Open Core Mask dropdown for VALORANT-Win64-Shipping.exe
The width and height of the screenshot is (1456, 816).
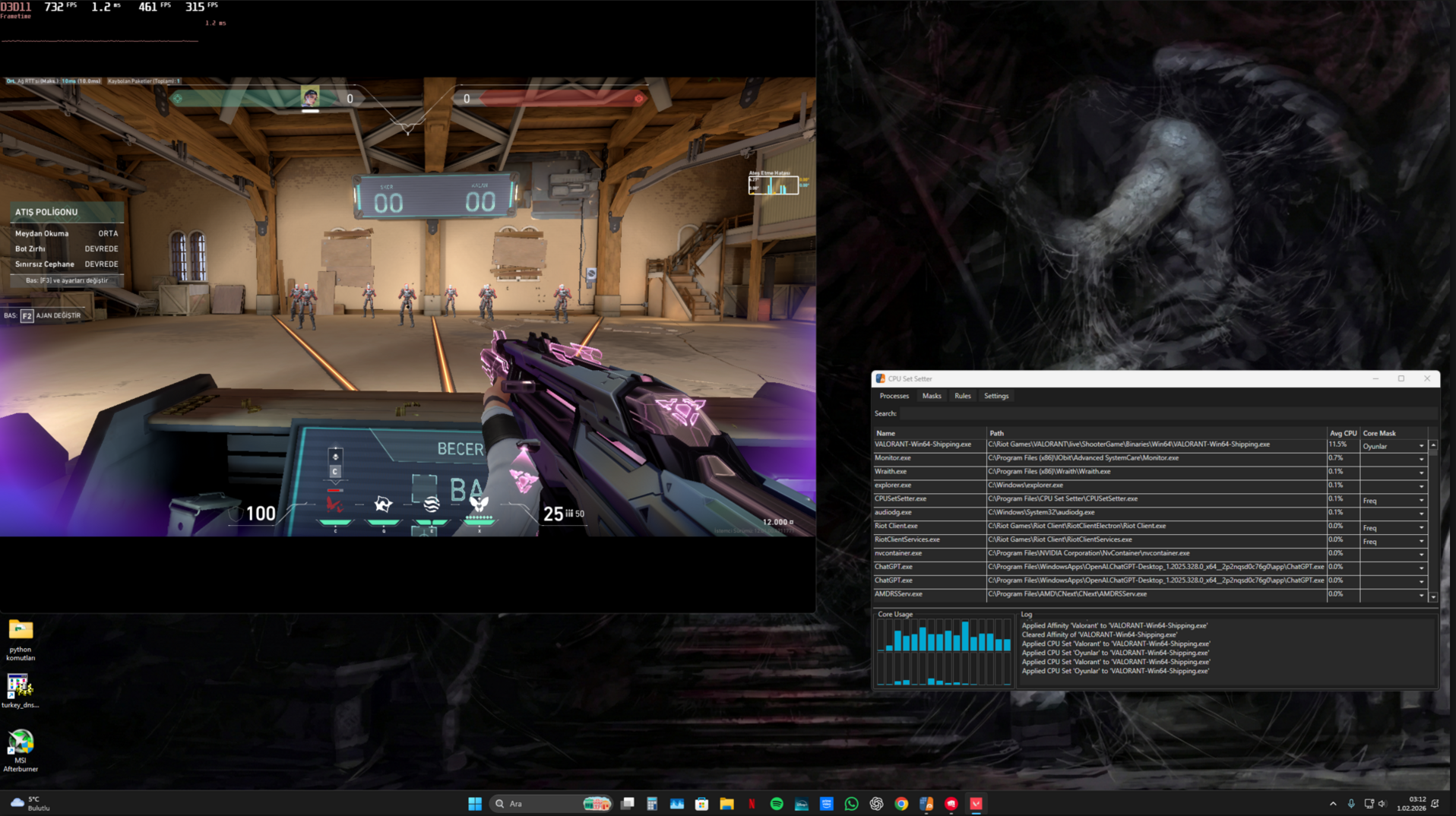pos(1421,447)
